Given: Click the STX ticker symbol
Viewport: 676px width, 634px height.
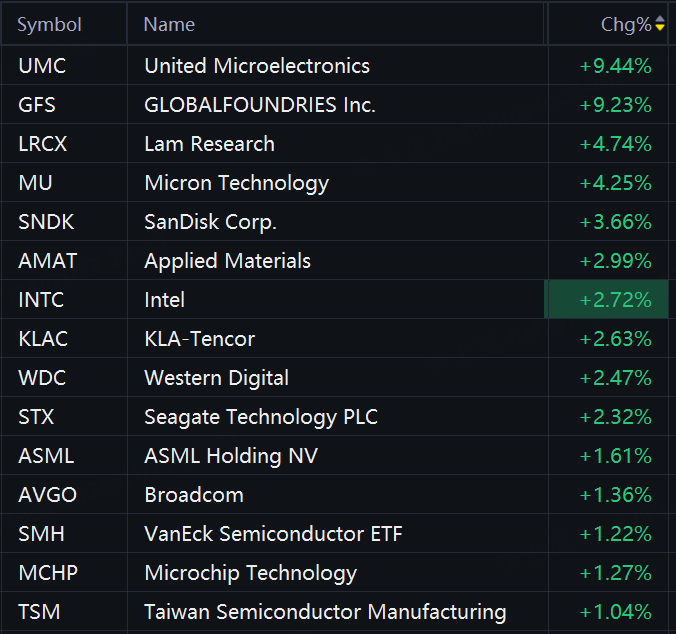Looking at the screenshot, I should 37,417.
